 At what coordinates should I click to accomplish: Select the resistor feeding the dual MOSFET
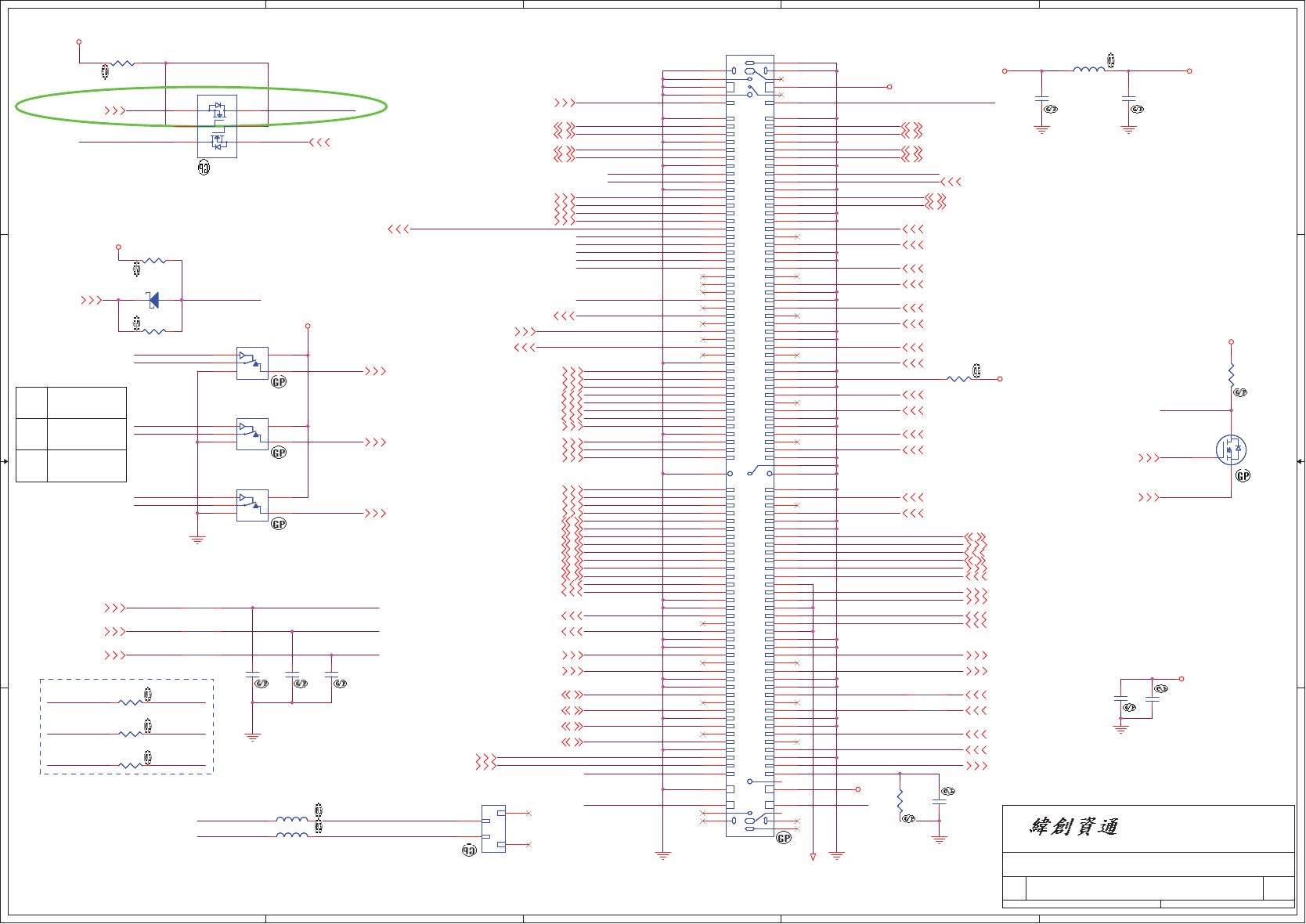point(122,63)
